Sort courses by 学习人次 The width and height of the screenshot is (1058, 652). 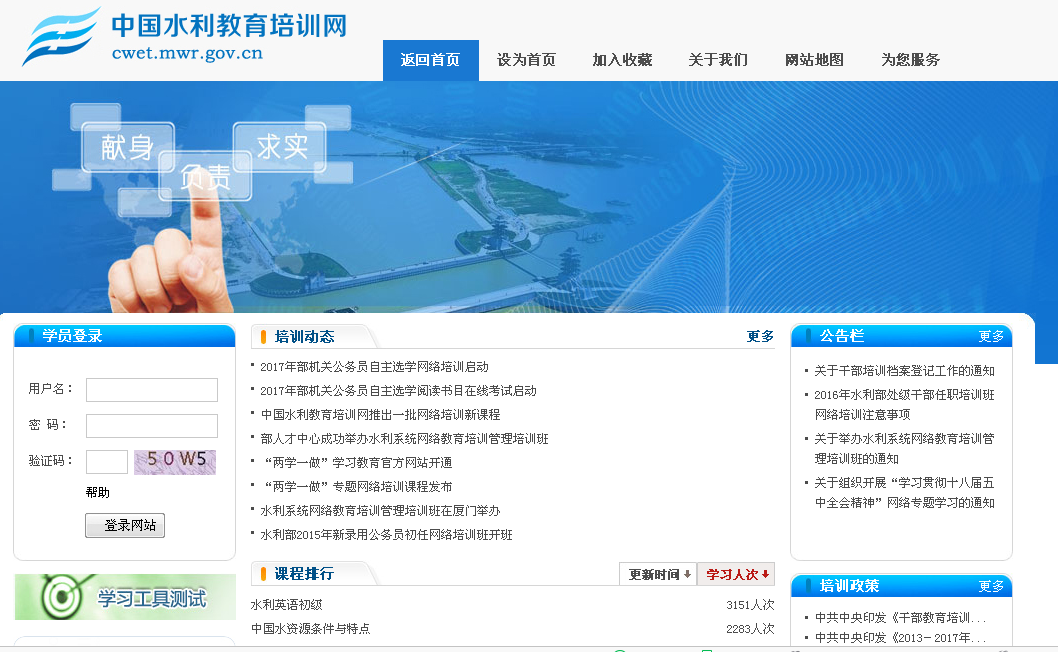coord(737,574)
